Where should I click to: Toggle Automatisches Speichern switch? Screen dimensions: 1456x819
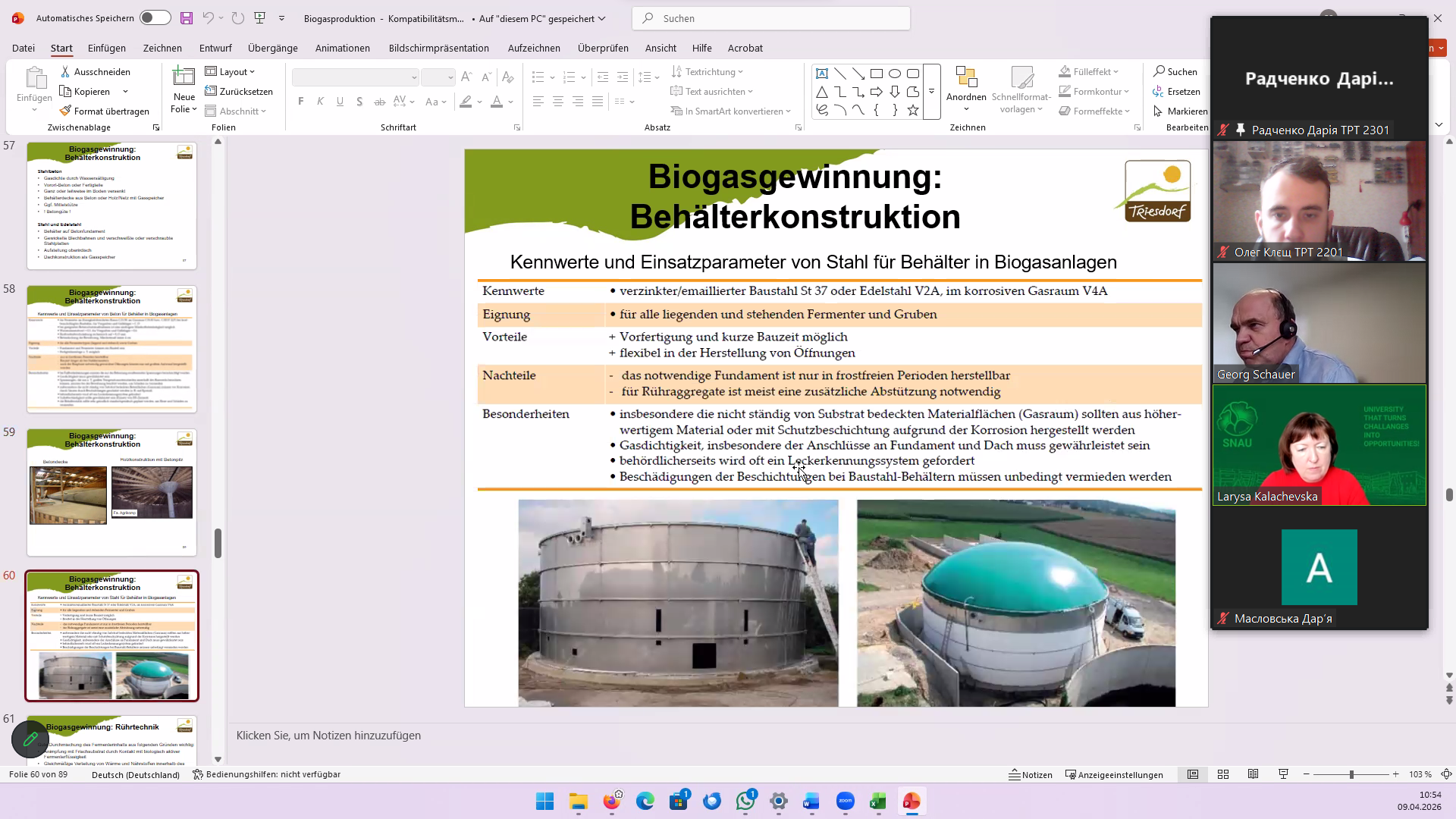pos(155,18)
